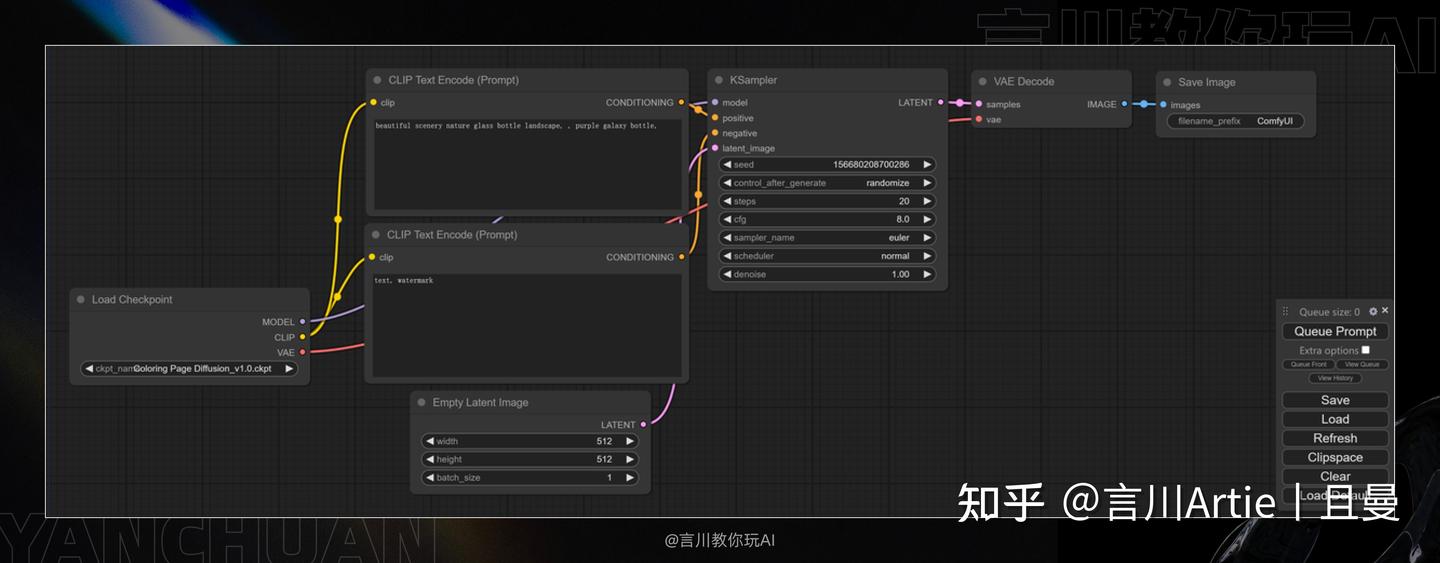Click the Load Checkpoint CLIP output port
1440x563 pixels.
pyautogui.click(x=303, y=337)
